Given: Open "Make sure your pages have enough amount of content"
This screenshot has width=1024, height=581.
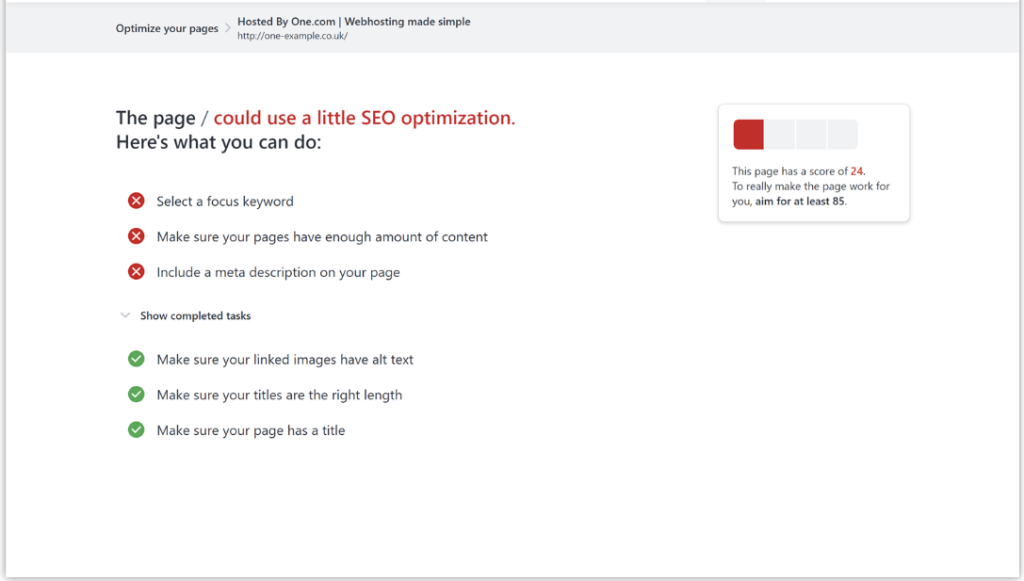Looking at the screenshot, I should point(321,237).
